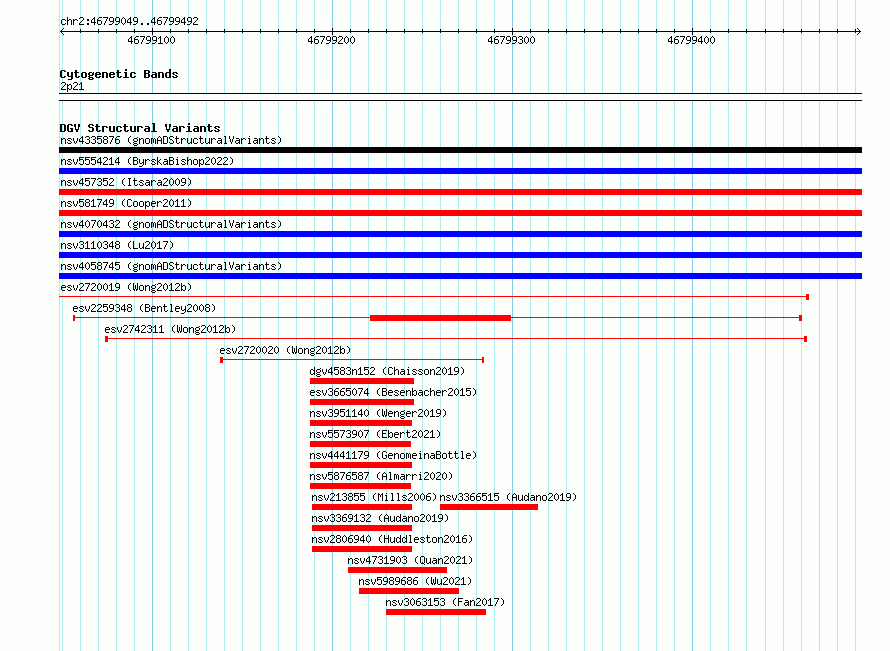Open nsv5554214 (ByrskaBishop2022) label
The image size is (890, 651).
coord(147,161)
